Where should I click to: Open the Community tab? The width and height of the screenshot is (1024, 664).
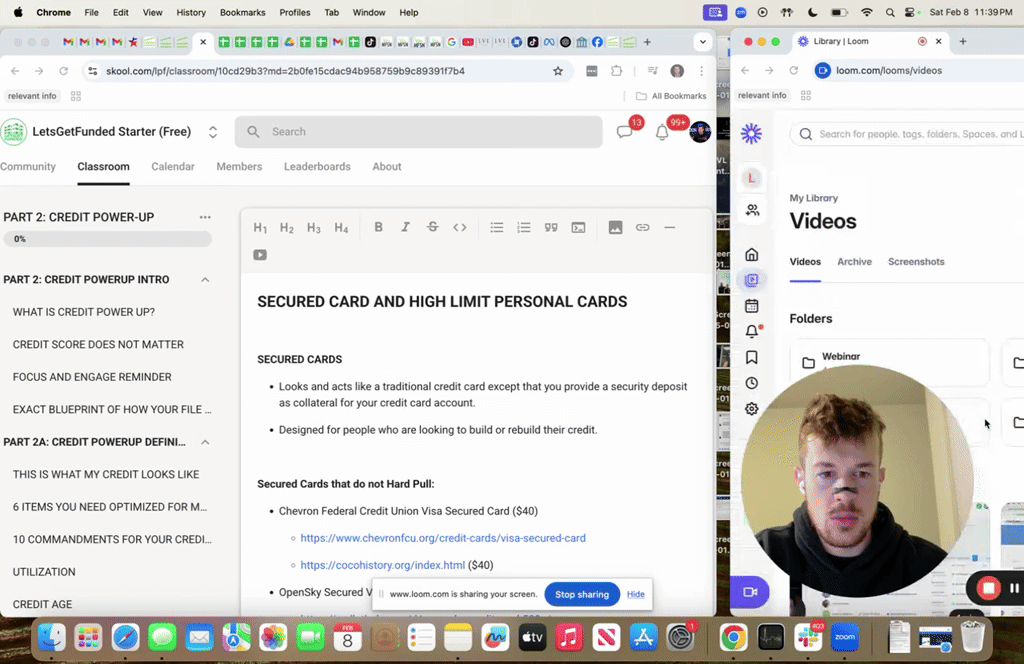(28, 166)
